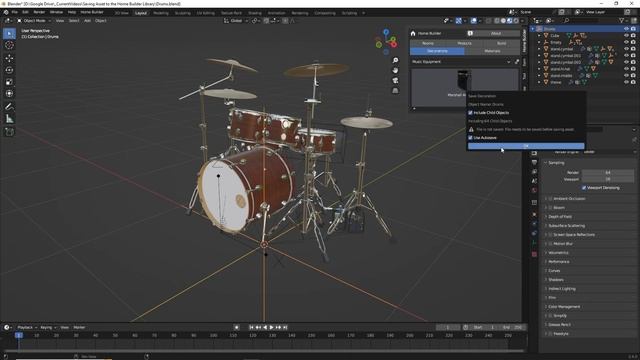The image size is (640, 360).
Task: Open the Output properties tab icon
Action: tap(534, 162)
